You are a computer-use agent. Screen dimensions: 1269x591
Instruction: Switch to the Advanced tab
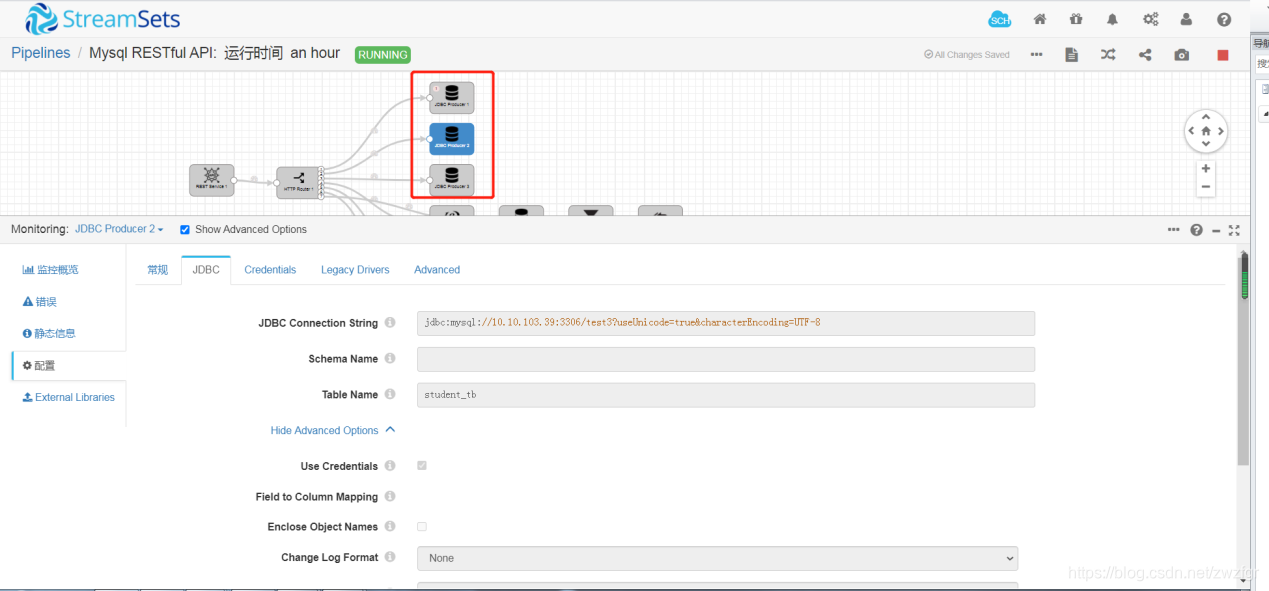coord(437,270)
